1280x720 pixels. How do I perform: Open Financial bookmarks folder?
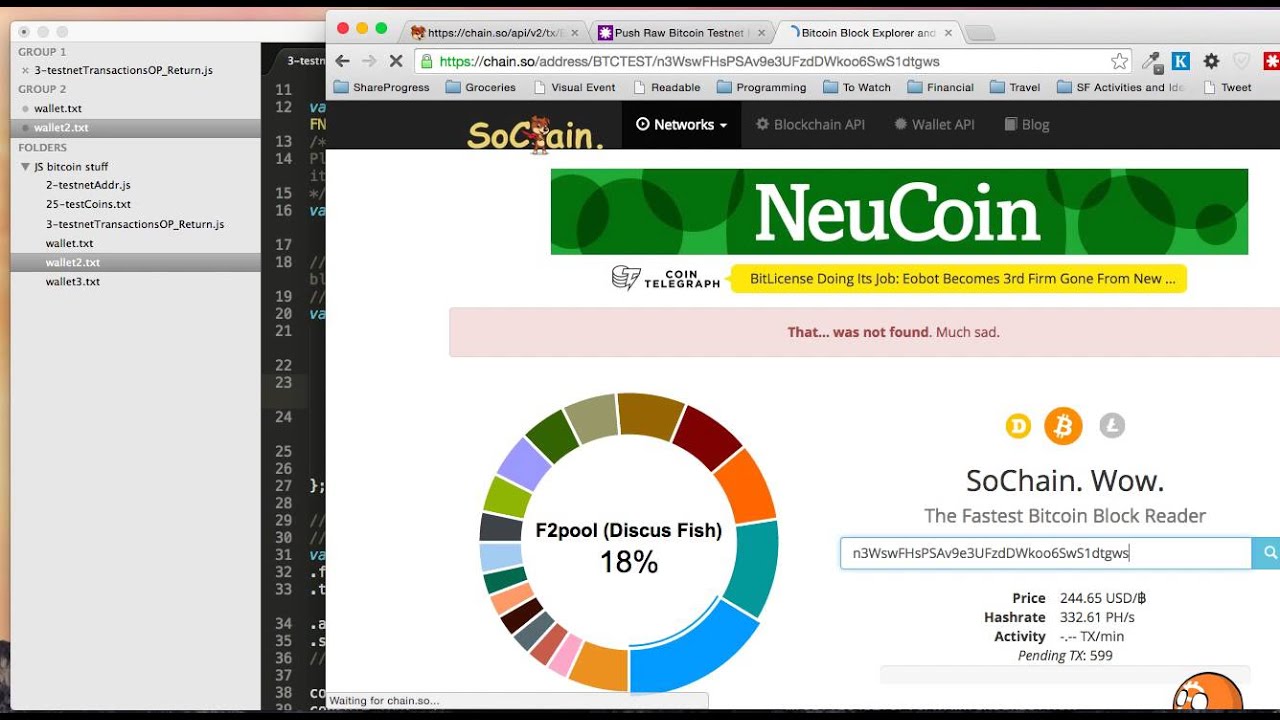[x=941, y=87]
